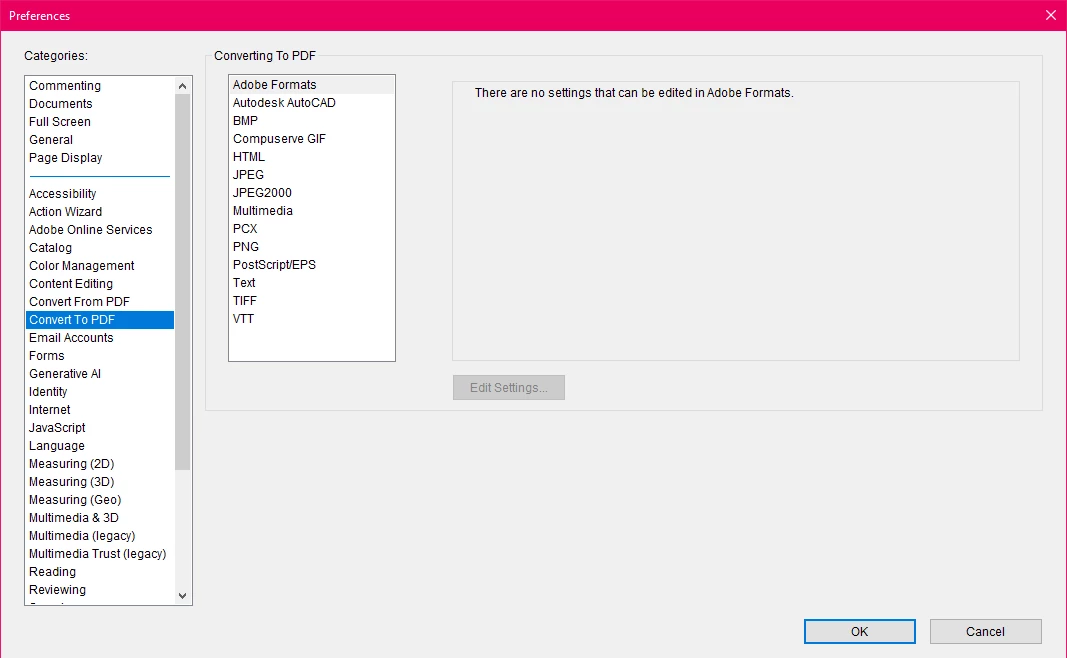Select the Internet category
This screenshot has height=658, width=1067.
[100, 410]
